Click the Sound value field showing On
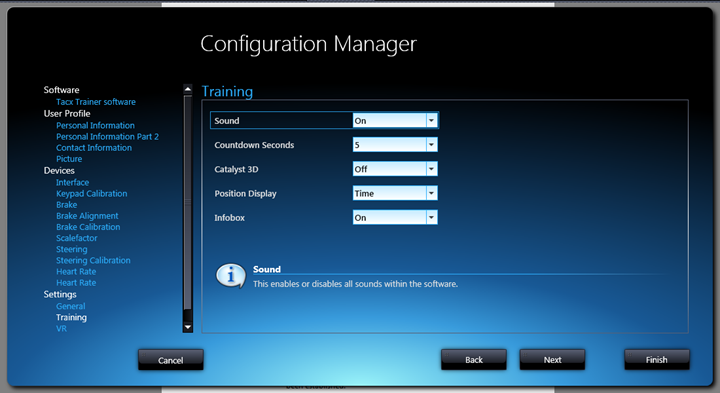 (x=389, y=121)
